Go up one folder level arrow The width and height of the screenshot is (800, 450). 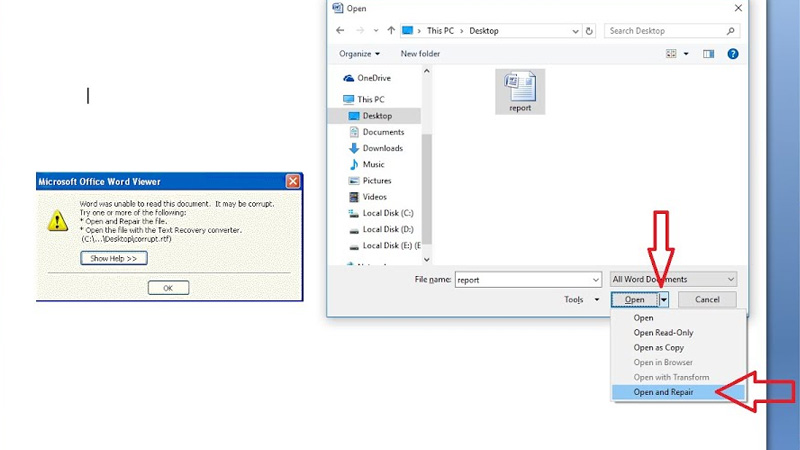[x=391, y=31]
